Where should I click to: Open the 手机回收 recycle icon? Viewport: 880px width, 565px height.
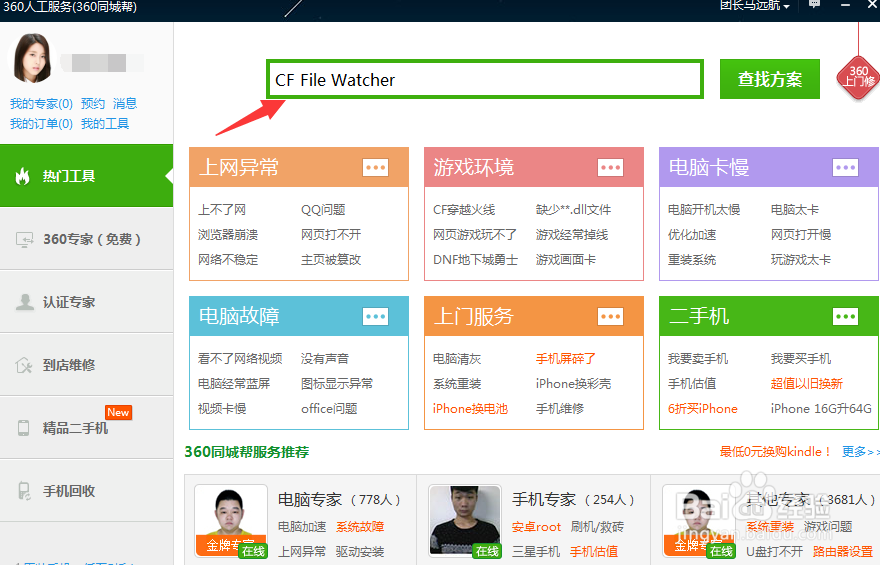click(24, 491)
